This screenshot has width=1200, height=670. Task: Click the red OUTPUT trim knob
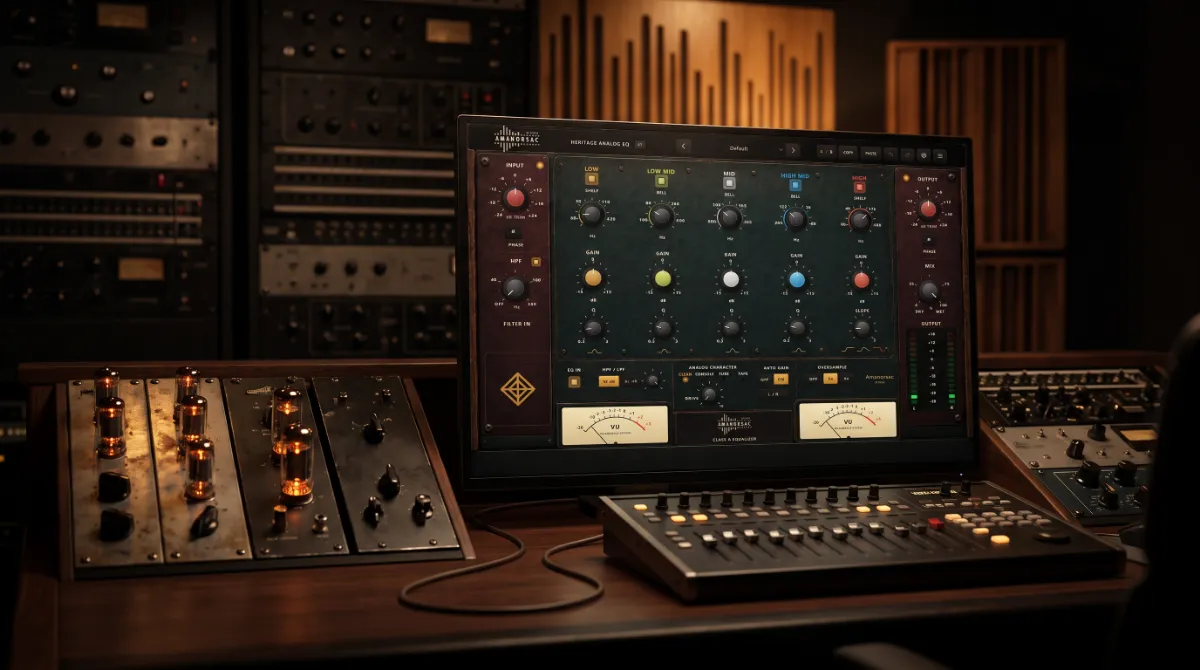[928, 209]
